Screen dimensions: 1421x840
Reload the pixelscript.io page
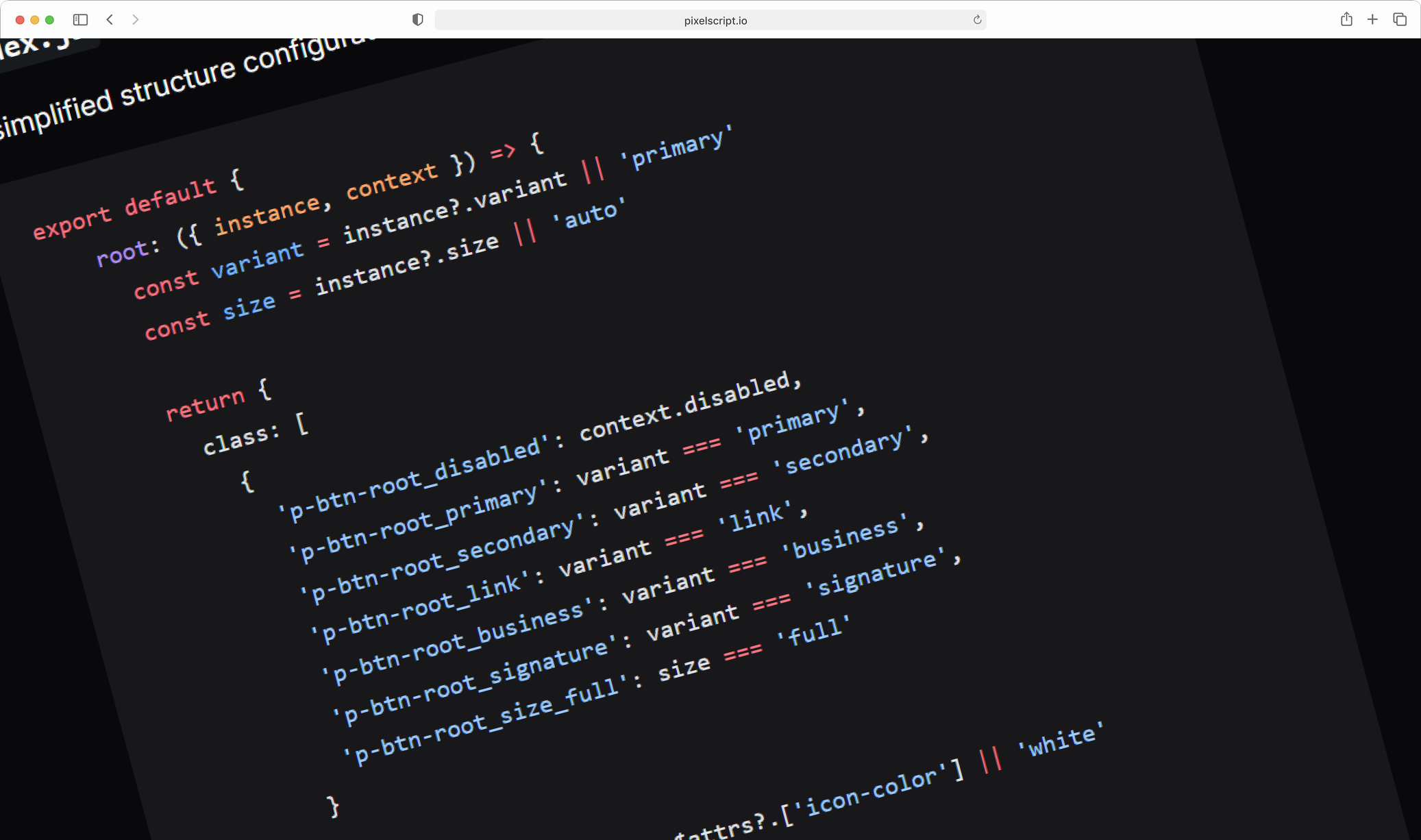pos(977,20)
